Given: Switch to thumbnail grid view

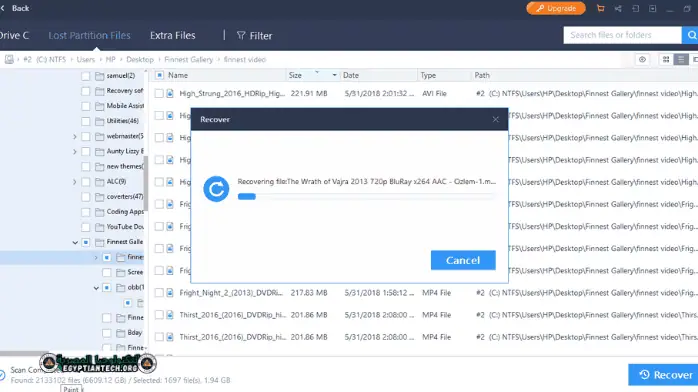Looking at the screenshot, I should pos(666,60).
